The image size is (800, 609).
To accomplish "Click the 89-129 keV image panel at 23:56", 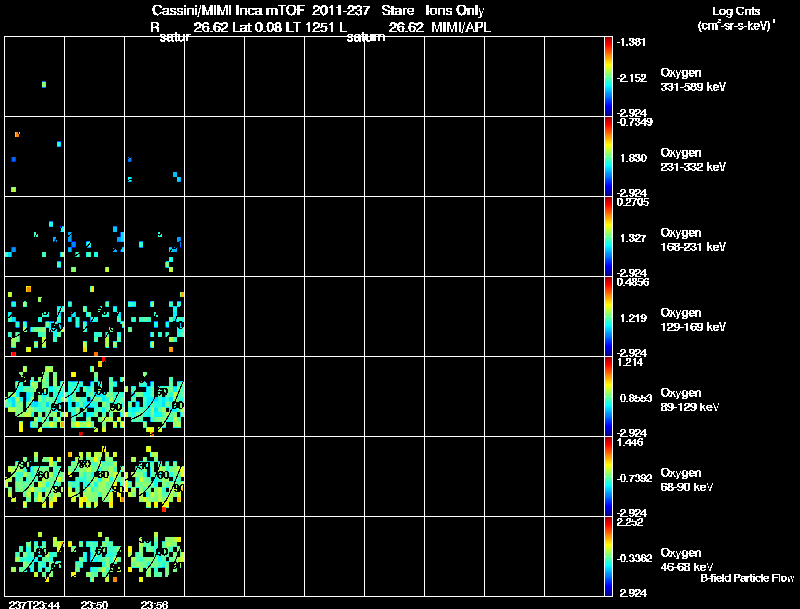I will (x=155, y=397).
